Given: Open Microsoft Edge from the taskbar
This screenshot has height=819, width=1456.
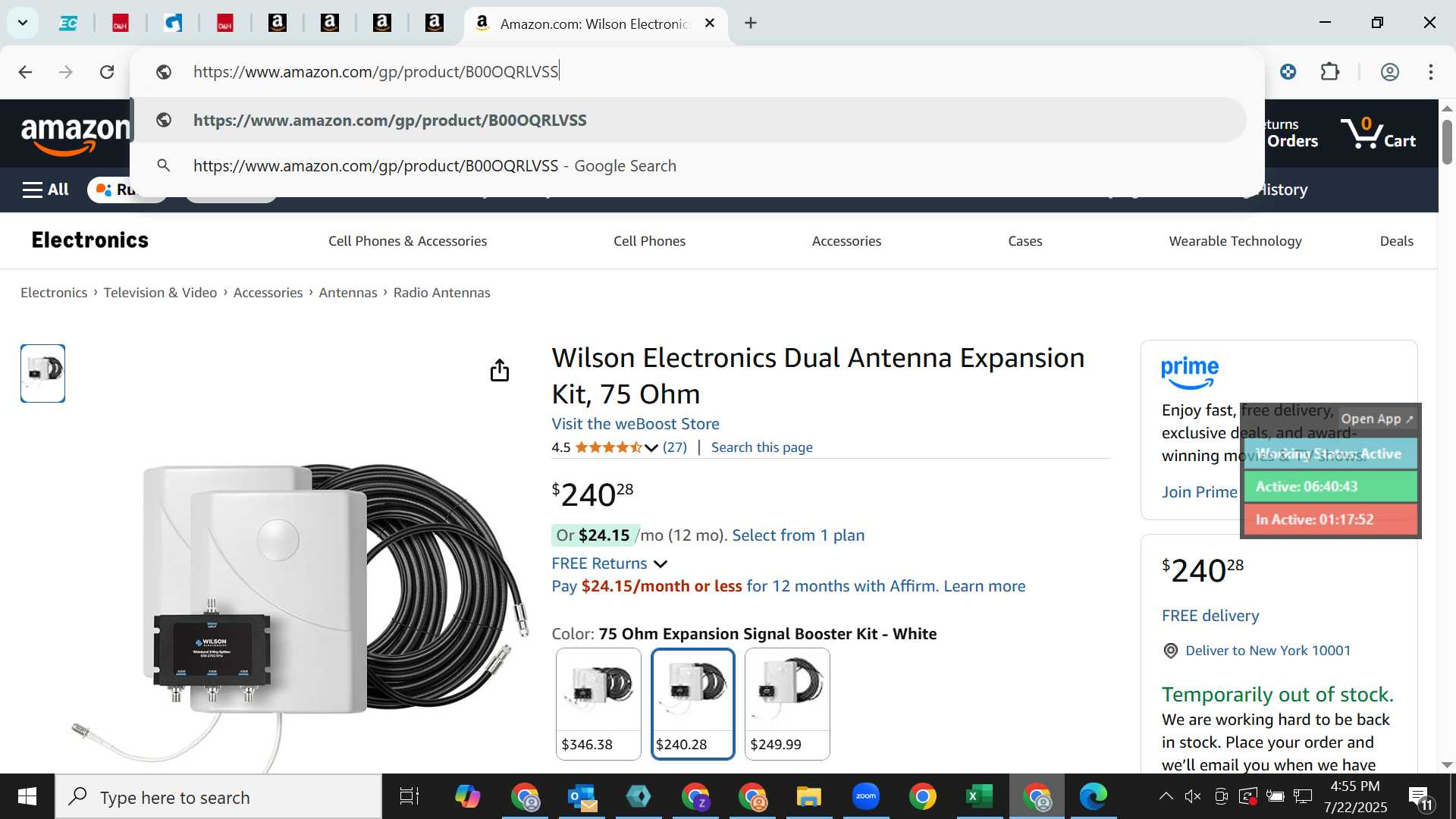Looking at the screenshot, I should point(1093,797).
